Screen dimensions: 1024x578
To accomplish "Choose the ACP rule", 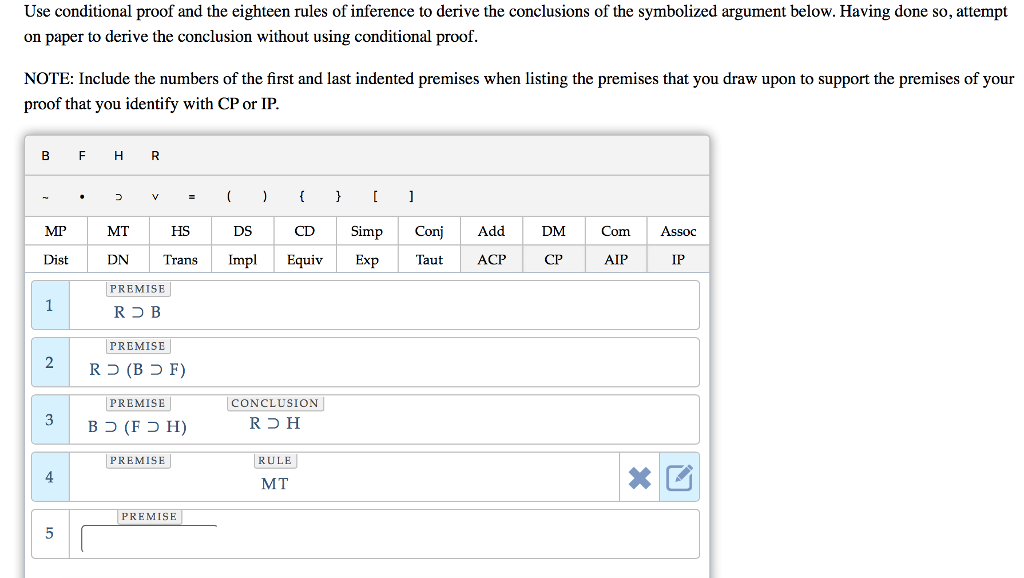I will click(490, 259).
